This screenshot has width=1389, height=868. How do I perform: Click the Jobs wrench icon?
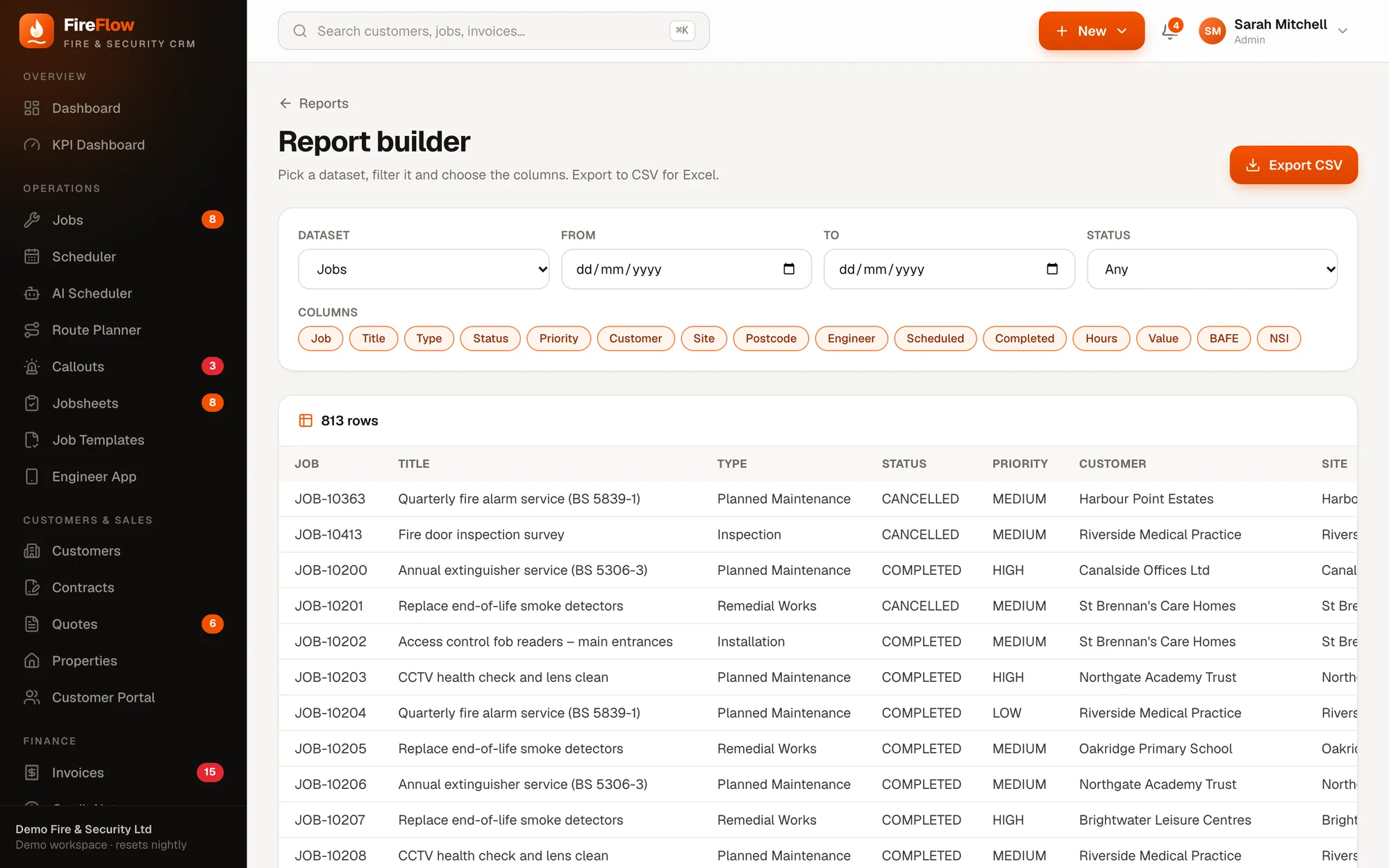click(32, 220)
